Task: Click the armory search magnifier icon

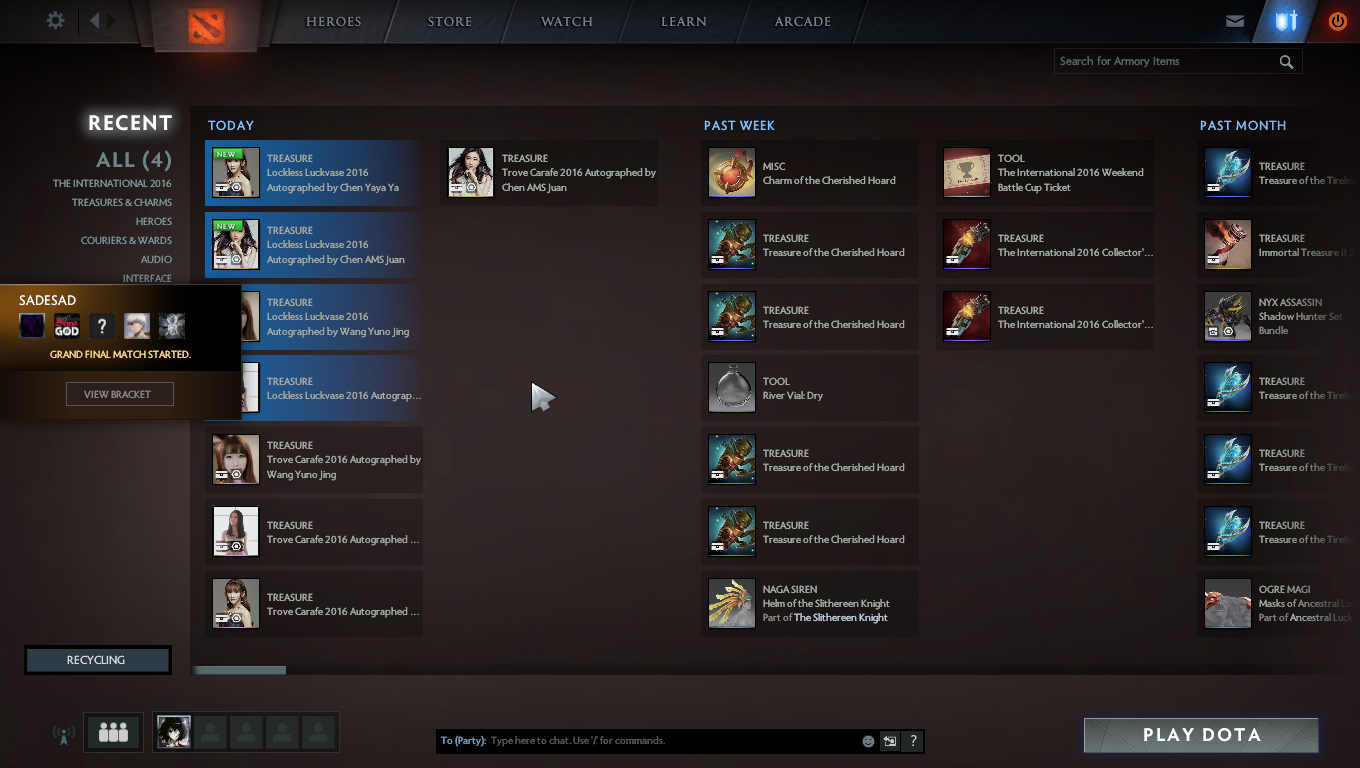Action: (x=1286, y=62)
